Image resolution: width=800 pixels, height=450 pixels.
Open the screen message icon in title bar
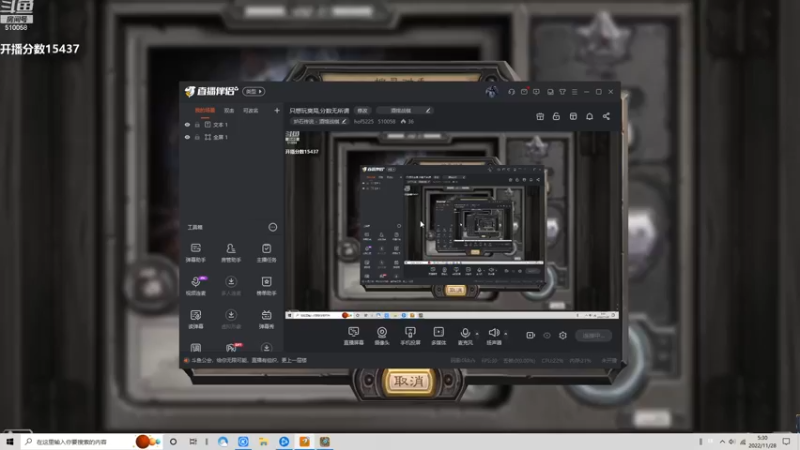536,92
